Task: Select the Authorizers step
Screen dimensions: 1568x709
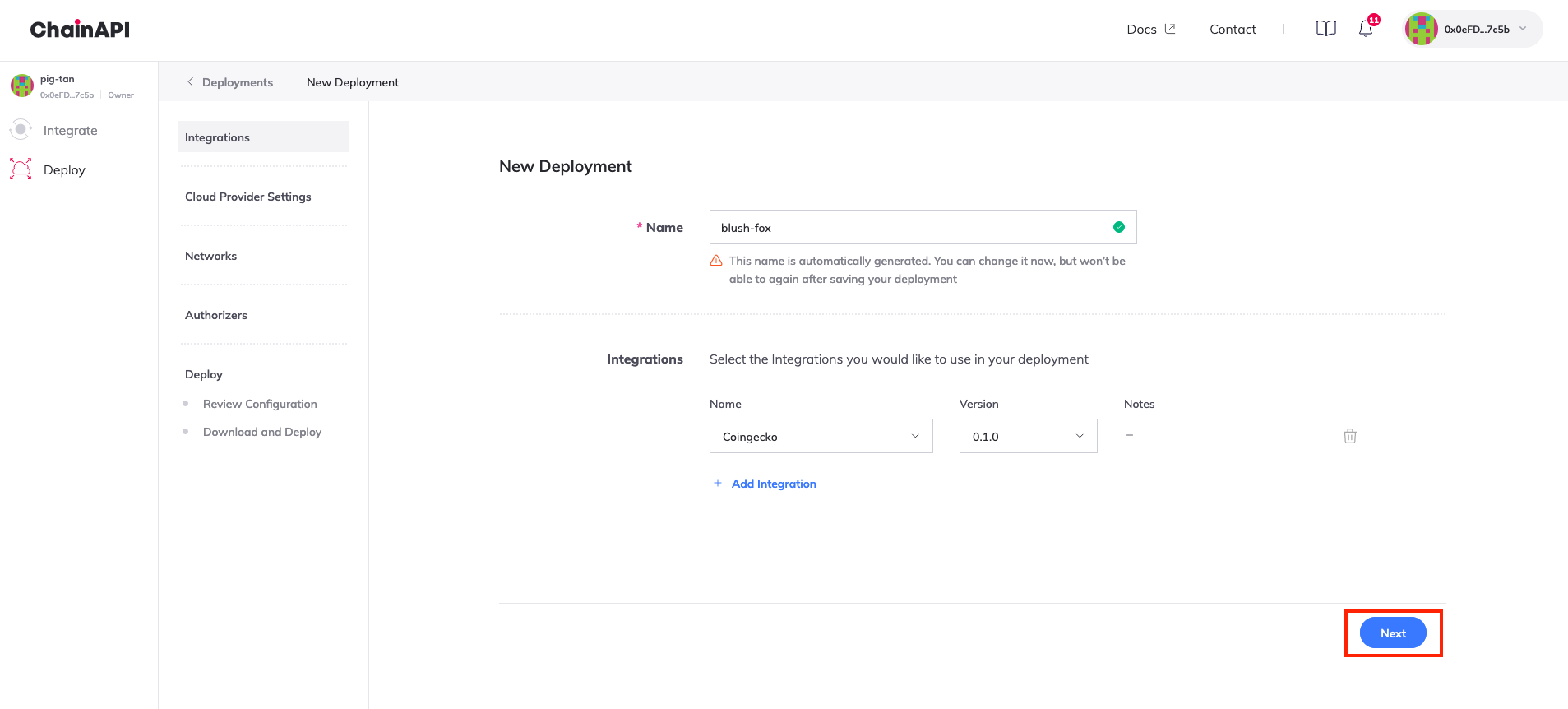Action: [215, 315]
